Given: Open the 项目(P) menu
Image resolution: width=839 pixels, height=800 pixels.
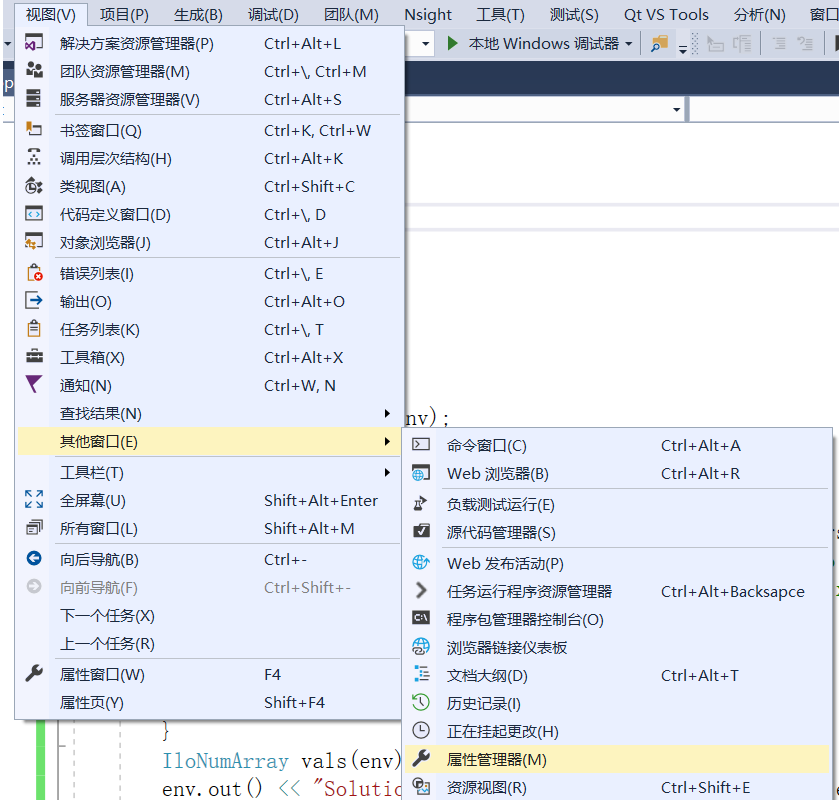Looking at the screenshot, I should [x=124, y=14].
